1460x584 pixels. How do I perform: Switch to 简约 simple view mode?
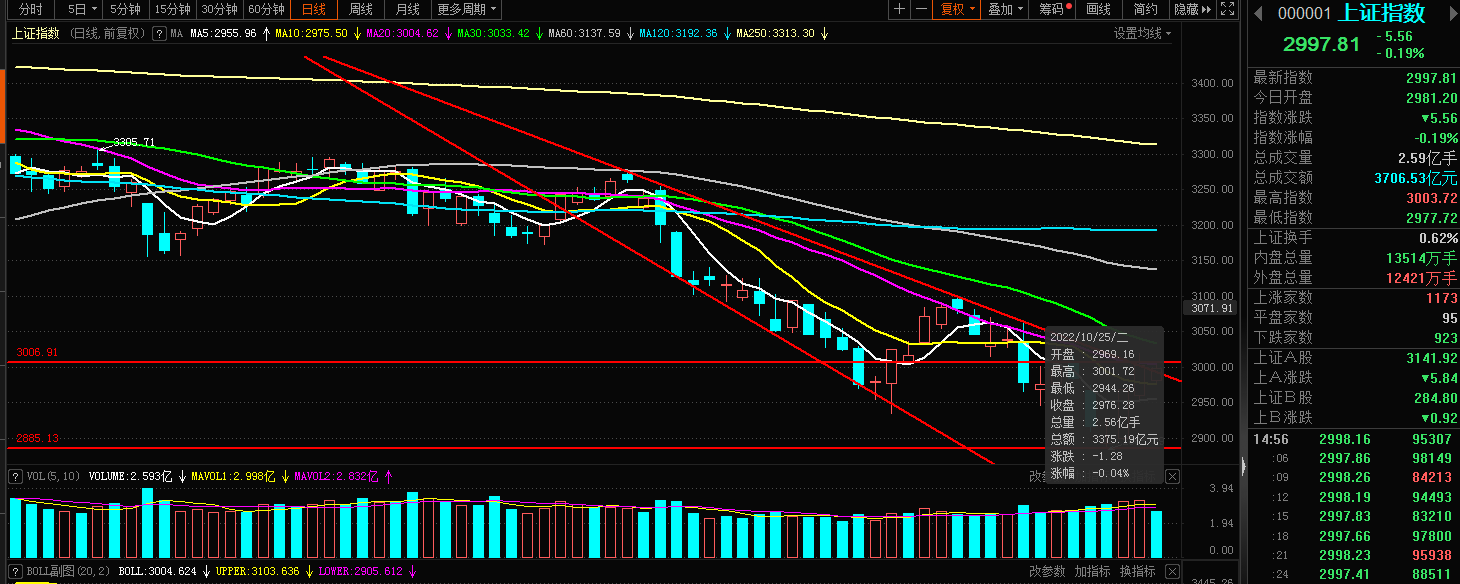[1146, 9]
